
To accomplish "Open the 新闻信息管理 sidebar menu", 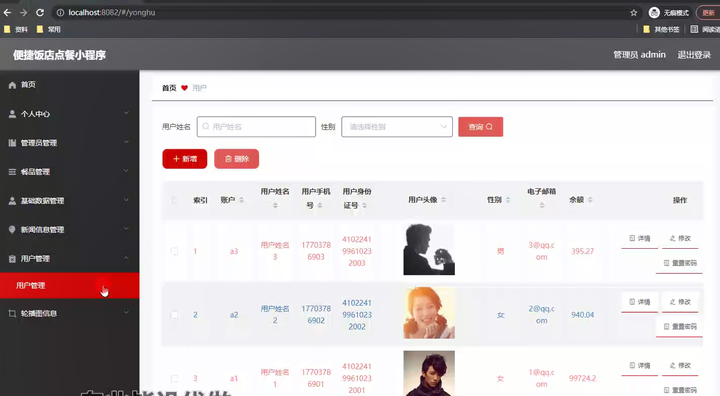I will pyautogui.click(x=69, y=230).
